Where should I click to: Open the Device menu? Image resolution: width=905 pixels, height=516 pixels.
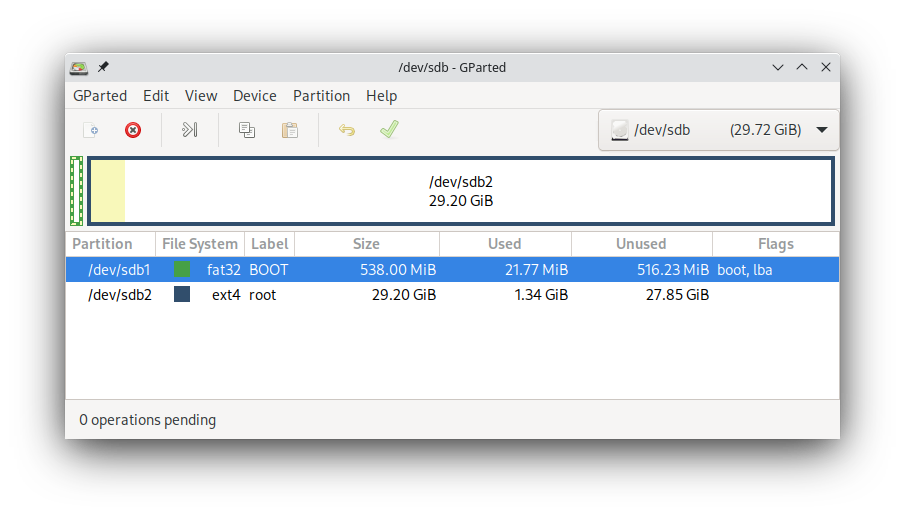255,96
